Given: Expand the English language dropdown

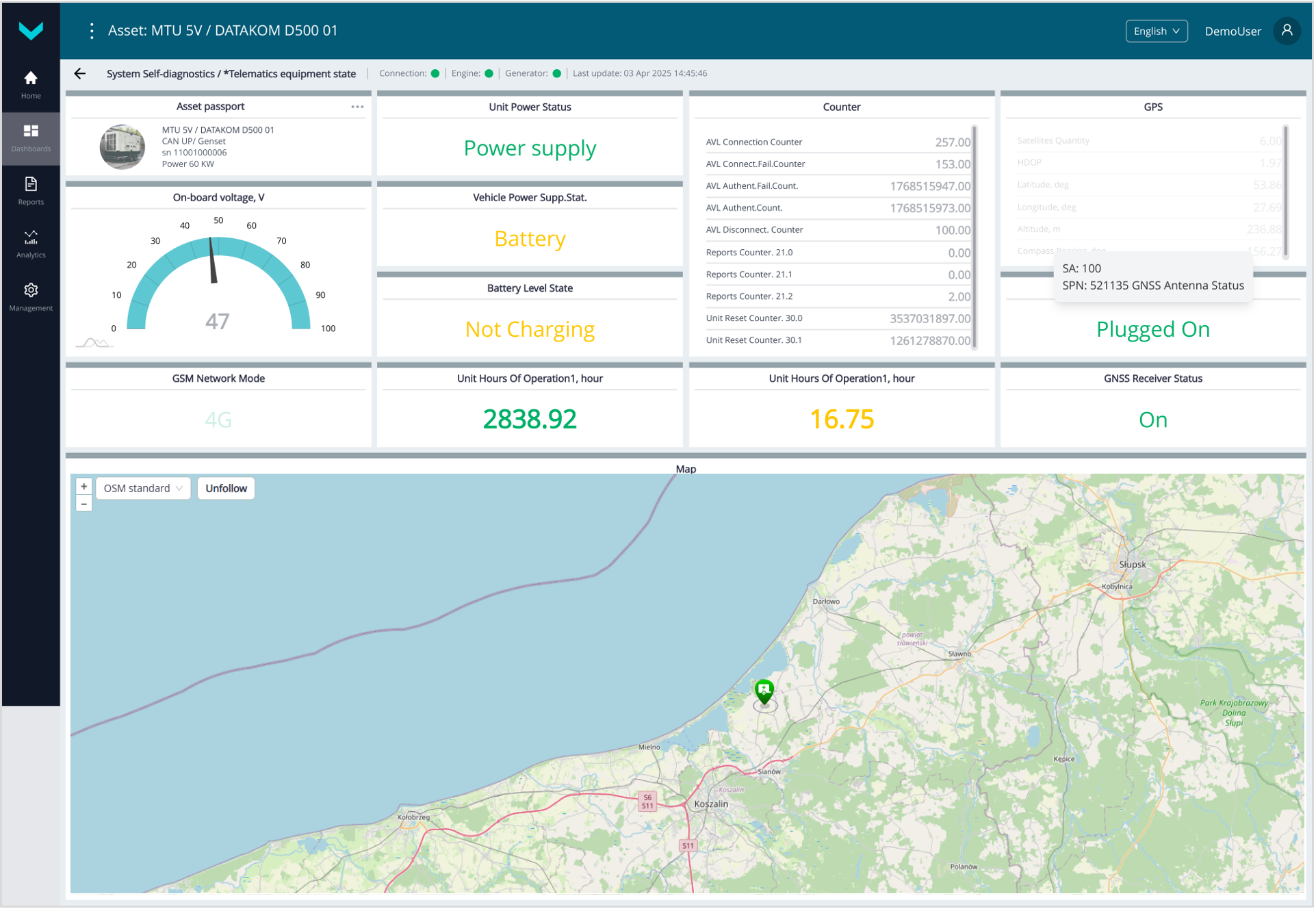Looking at the screenshot, I should coord(1157,31).
